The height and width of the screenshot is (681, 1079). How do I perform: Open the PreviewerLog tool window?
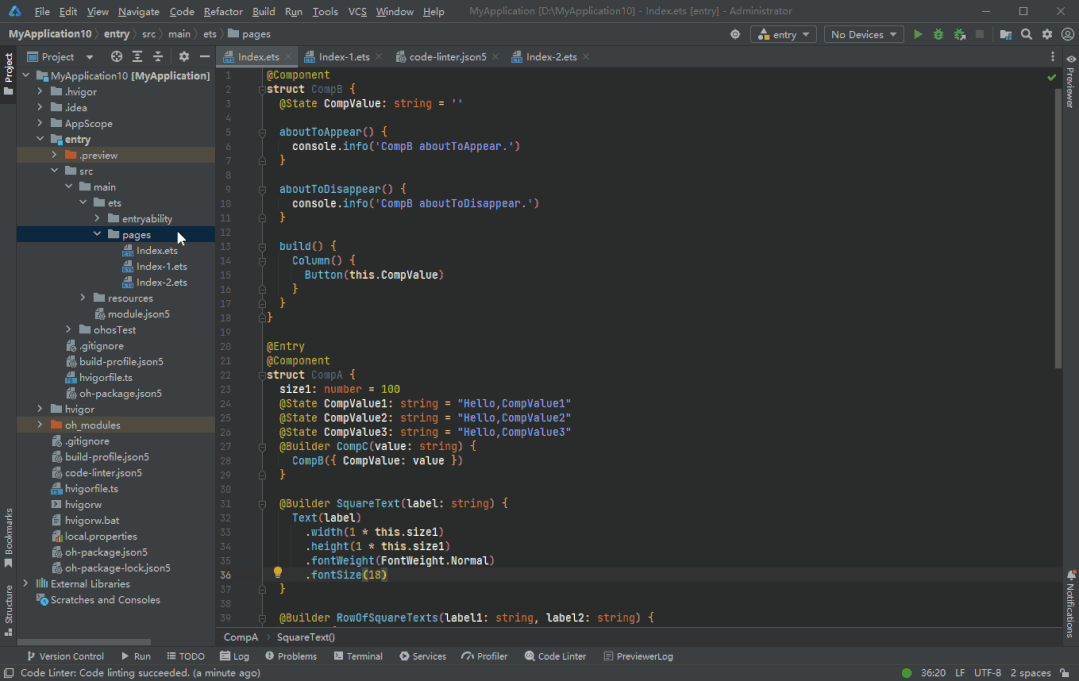coord(638,656)
